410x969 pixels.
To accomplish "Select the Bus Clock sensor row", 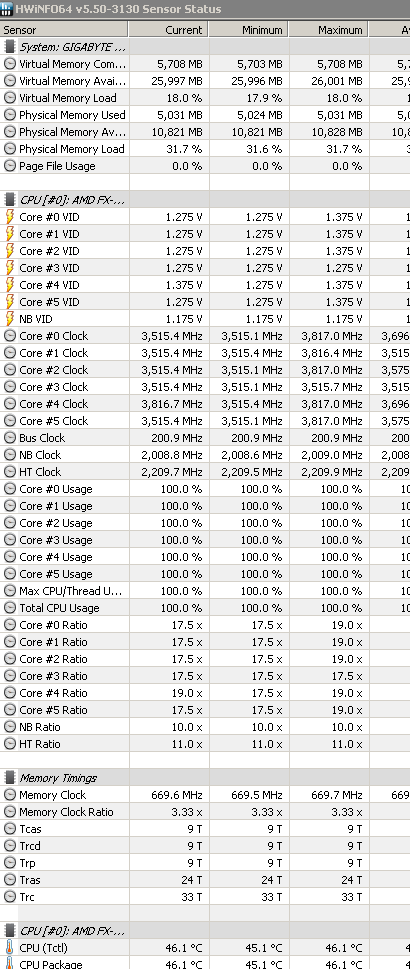I will [x=205, y=438].
